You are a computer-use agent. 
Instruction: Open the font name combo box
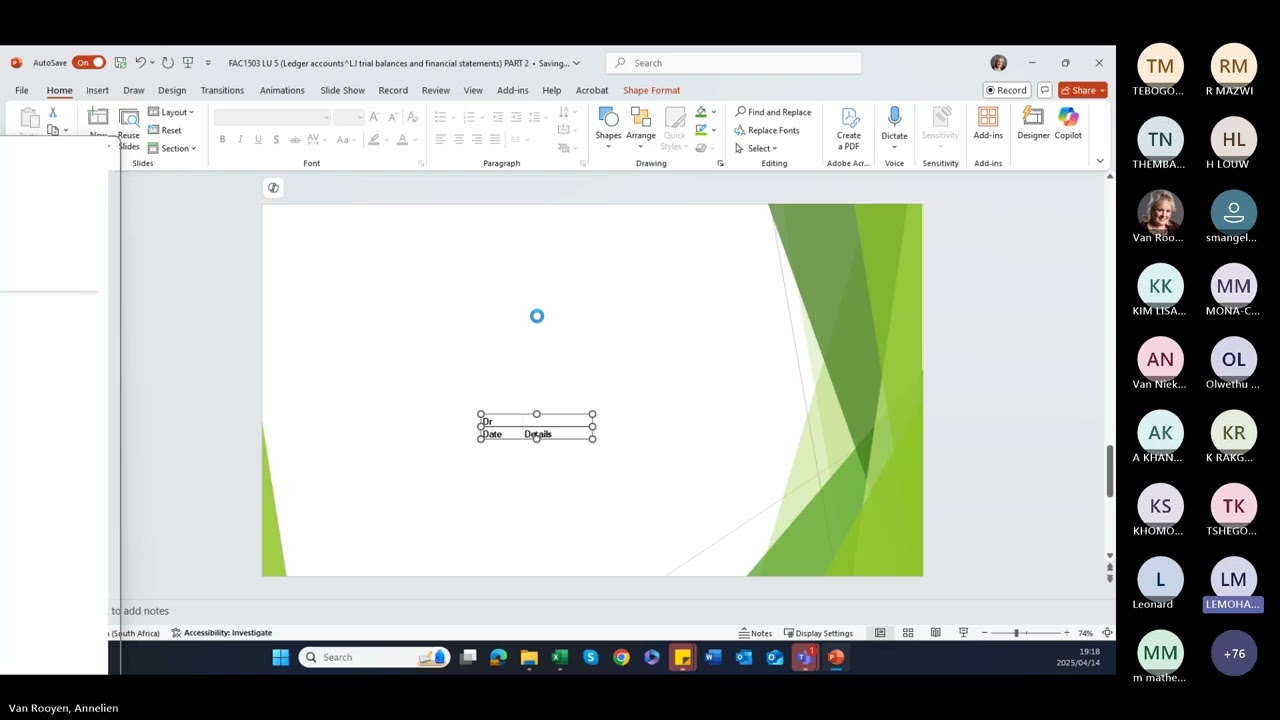tap(272, 117)
